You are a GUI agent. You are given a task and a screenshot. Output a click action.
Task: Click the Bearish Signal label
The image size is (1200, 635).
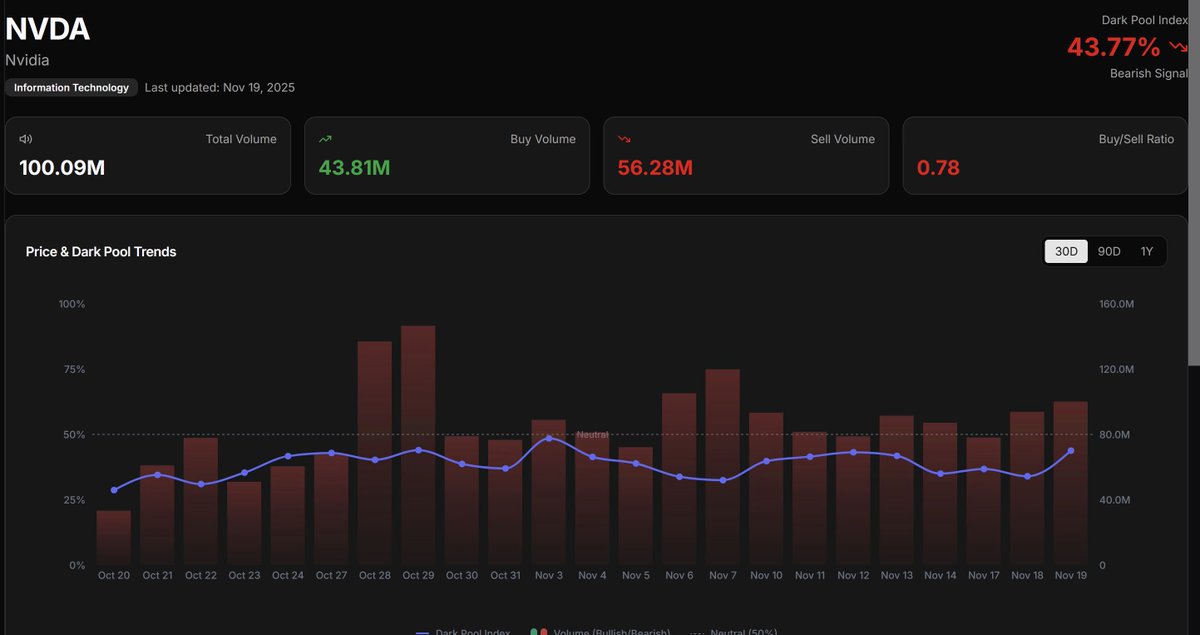pyautogui.click(x=1149, y=73)
